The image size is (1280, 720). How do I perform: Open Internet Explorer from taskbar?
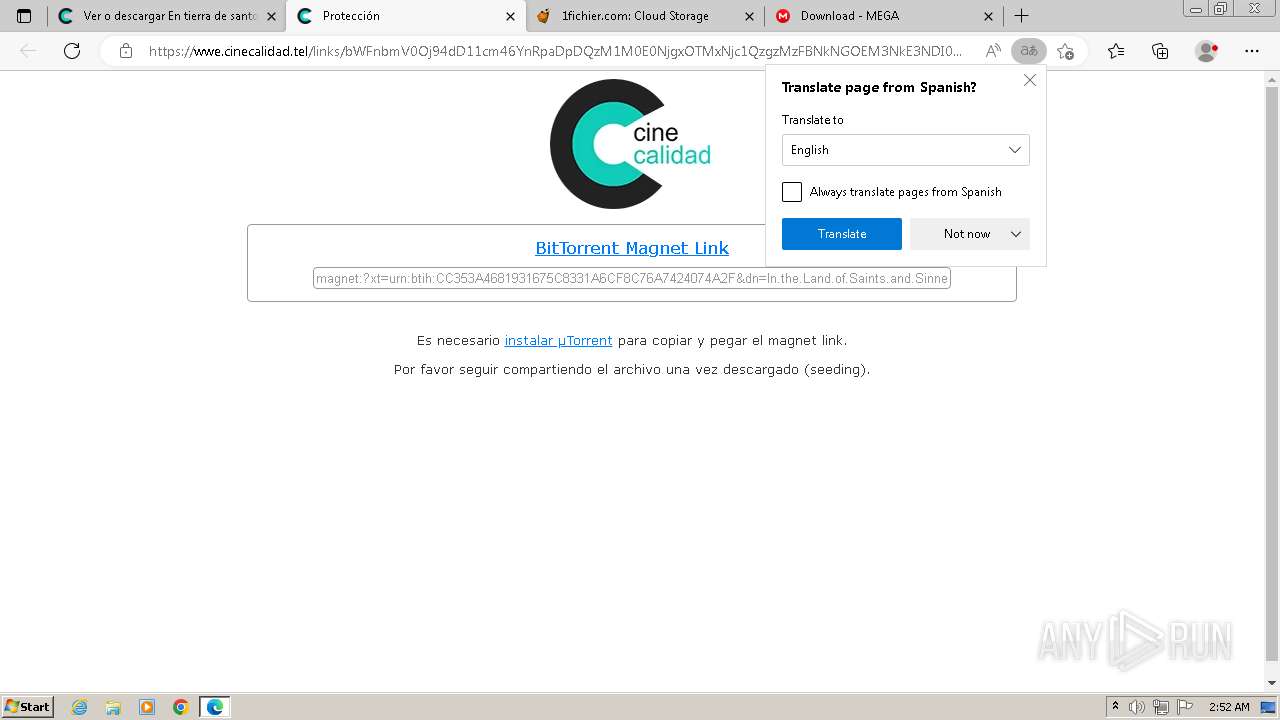(80, 707)
